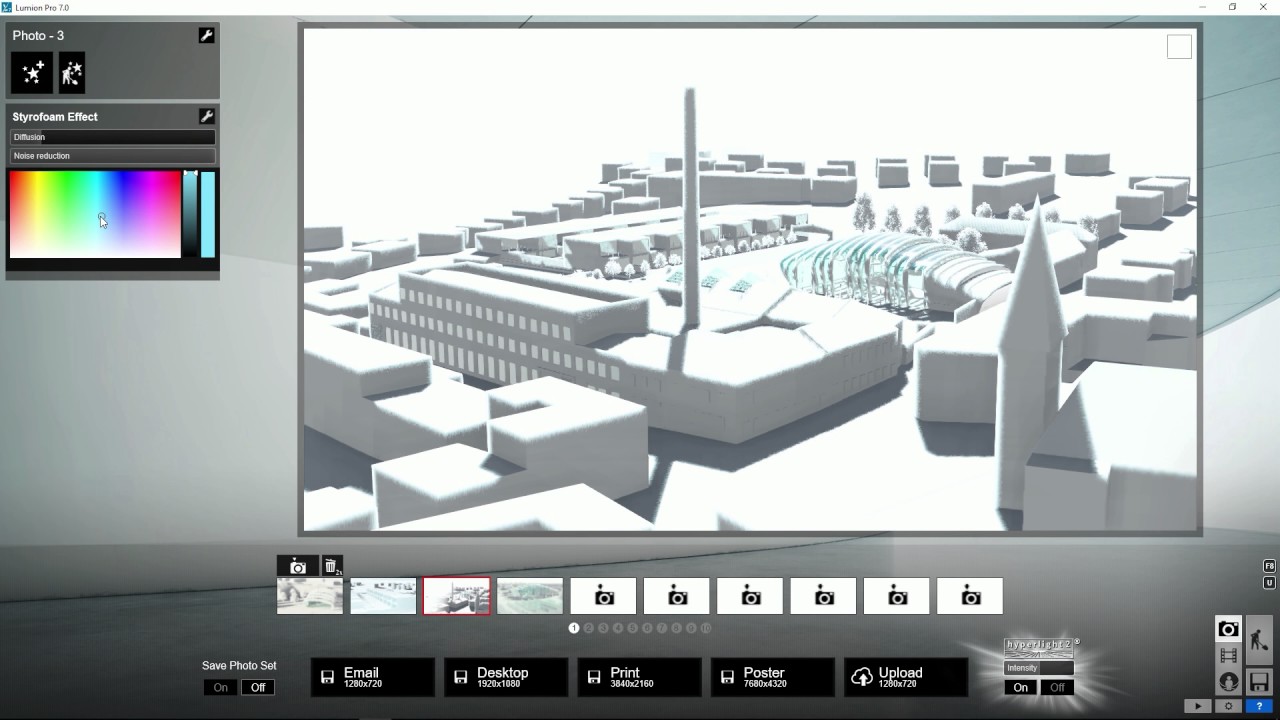Click the sixth empty camera photo slot

pos(677,596)
